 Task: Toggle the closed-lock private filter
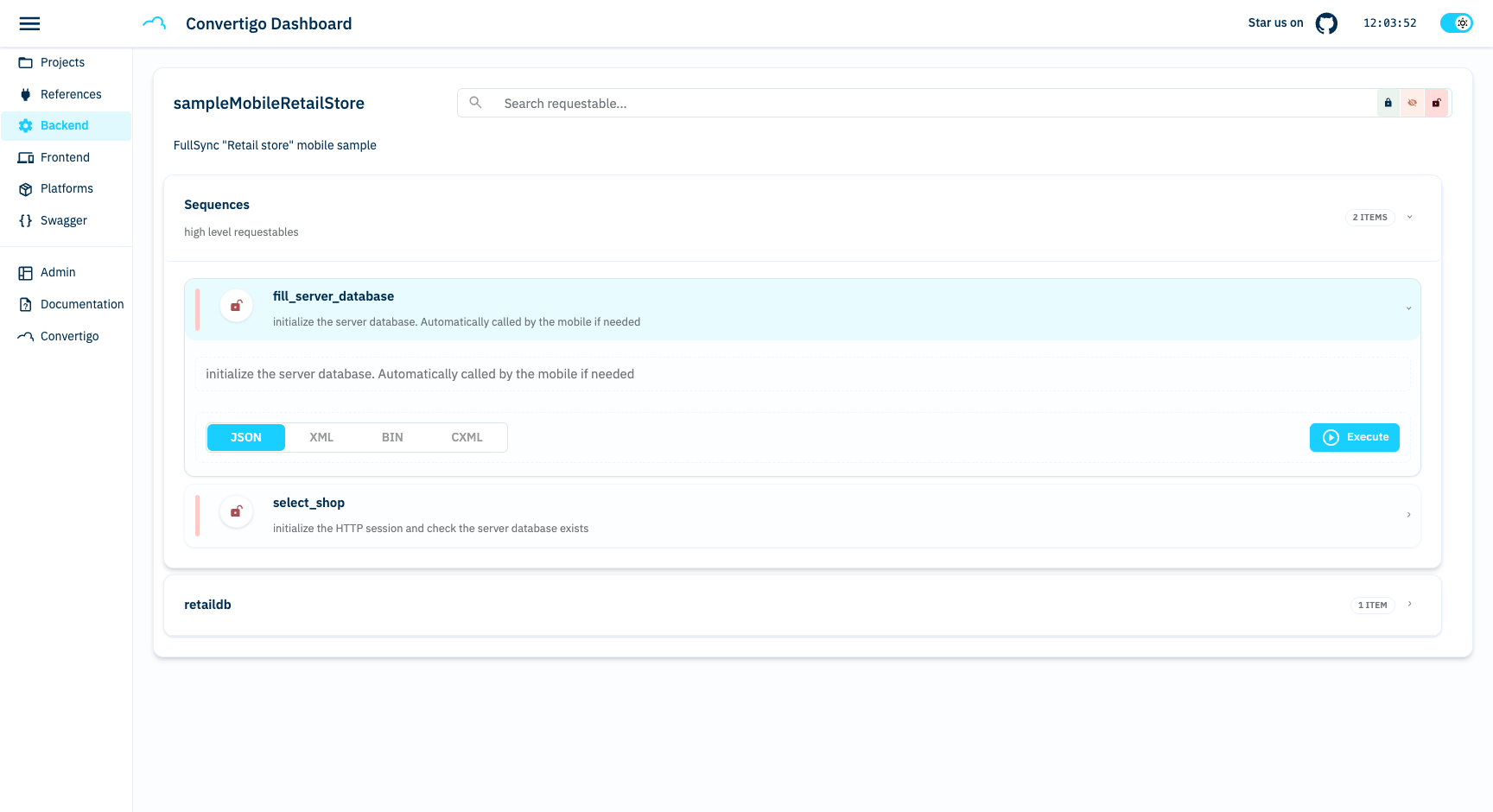1388,103
